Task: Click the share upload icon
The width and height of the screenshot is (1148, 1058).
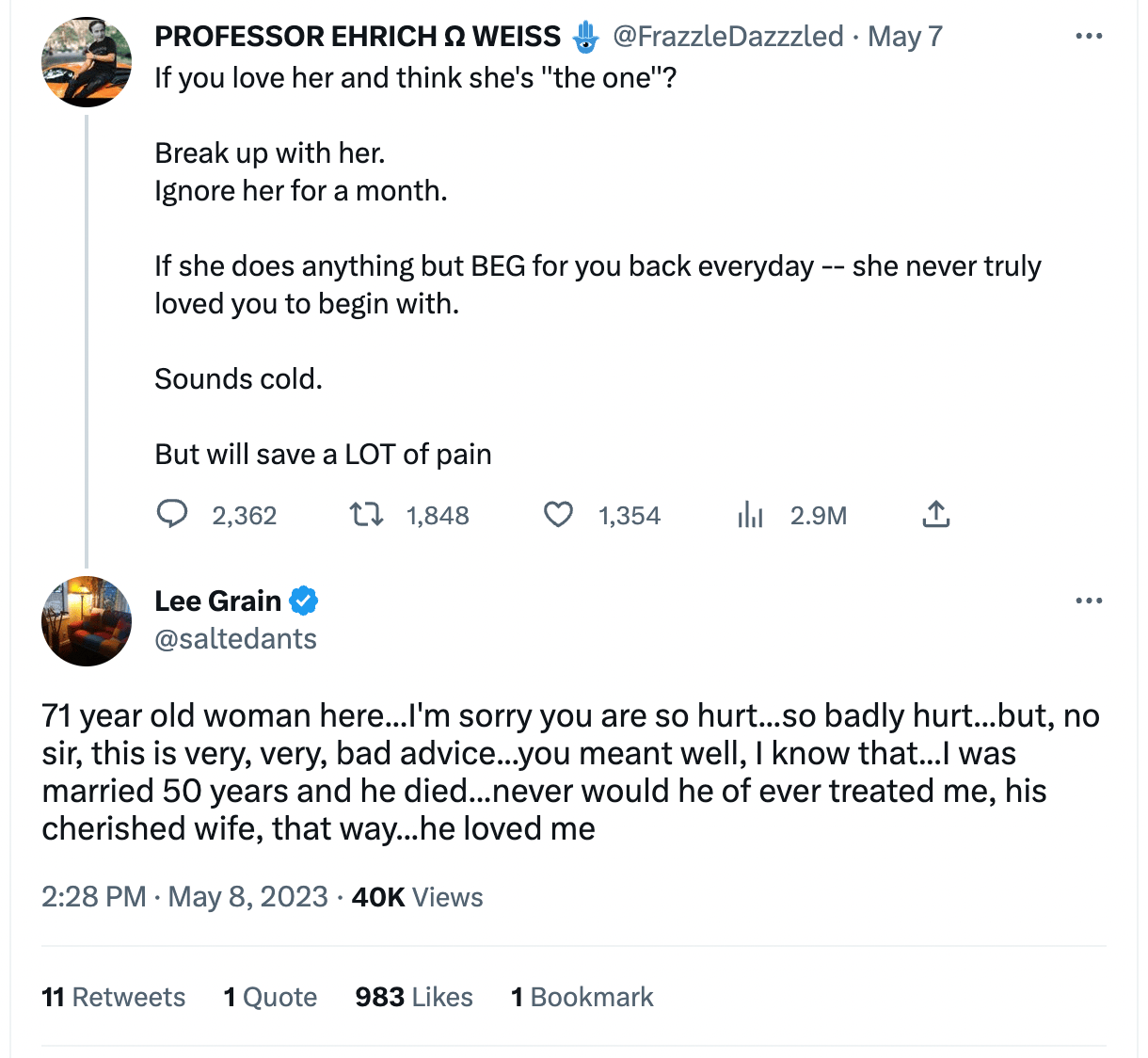Action: pyautogui.click(x=935, y=514)
